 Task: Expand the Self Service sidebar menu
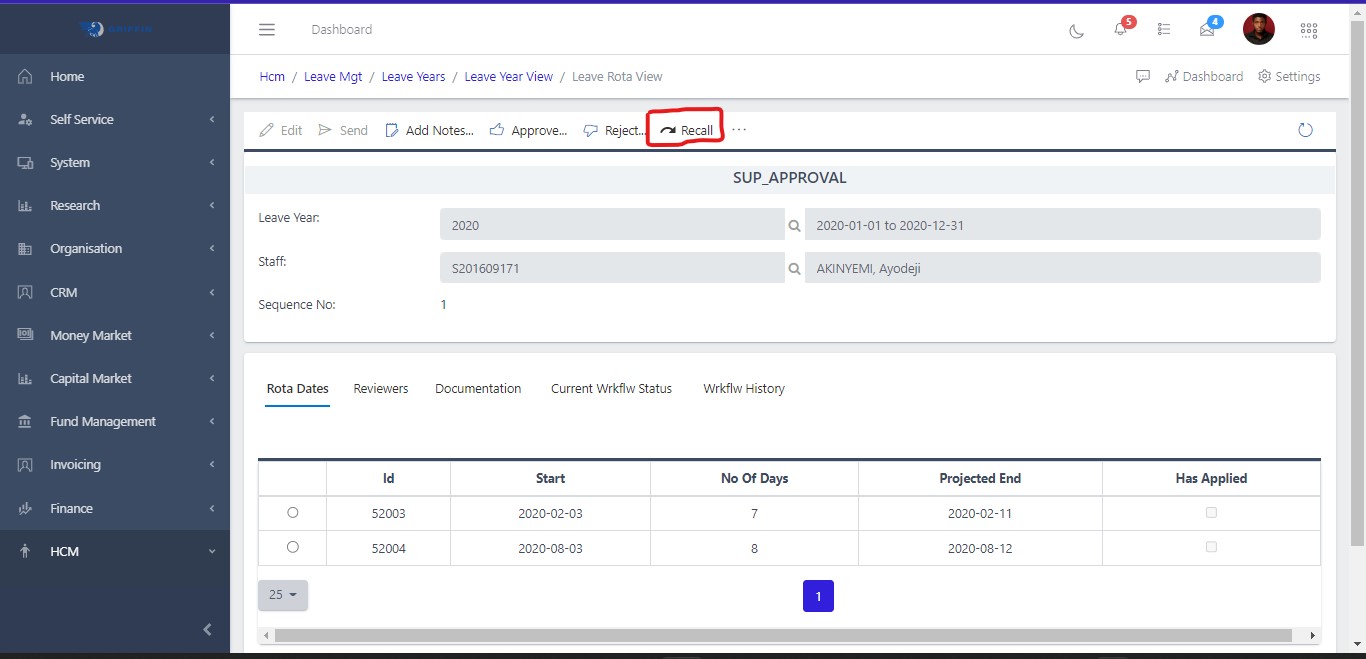pyautogui.click(x=115, y=119)
